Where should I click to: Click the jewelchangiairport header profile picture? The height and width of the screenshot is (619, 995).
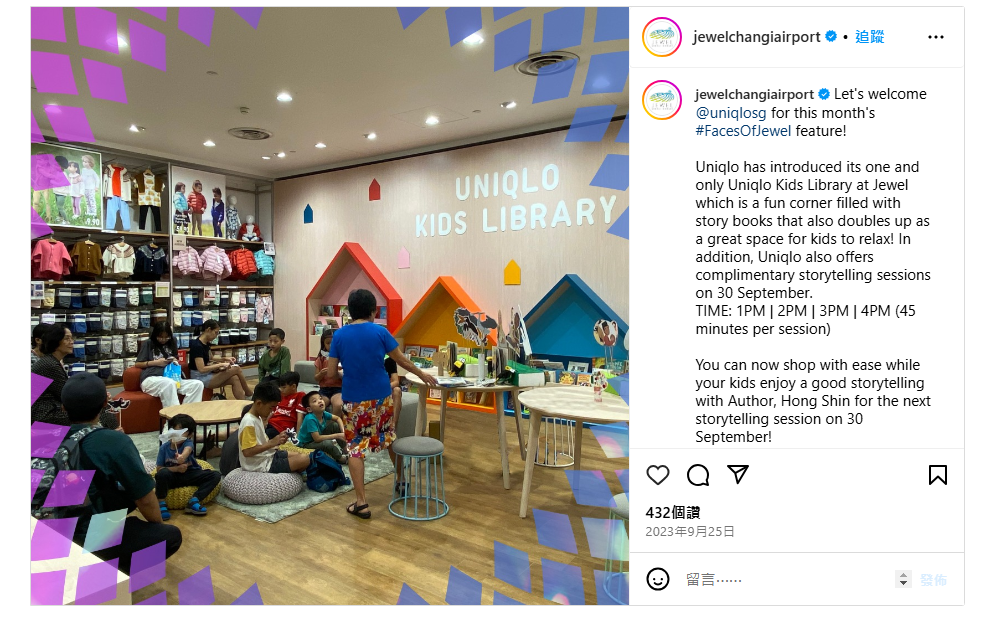(662, 37)
